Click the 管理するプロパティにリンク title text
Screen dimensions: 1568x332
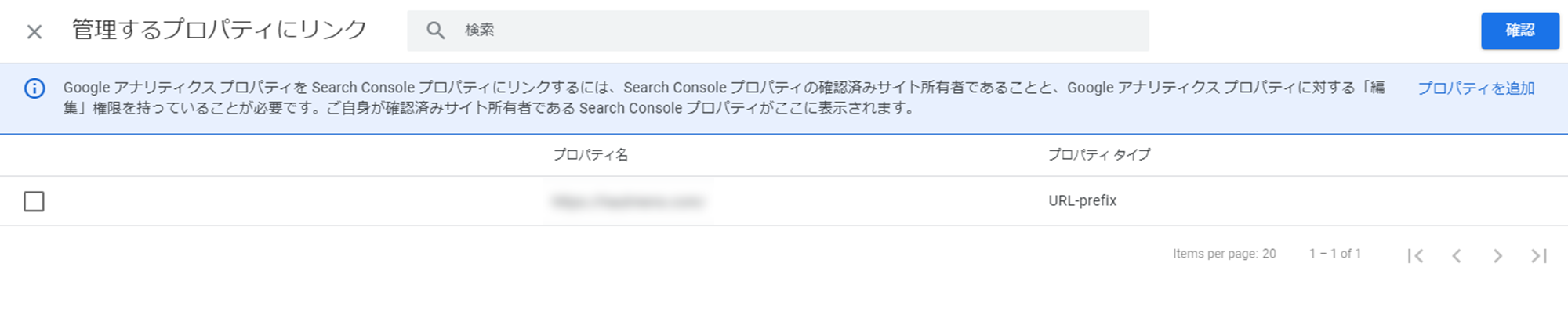(x=220, y=30)
